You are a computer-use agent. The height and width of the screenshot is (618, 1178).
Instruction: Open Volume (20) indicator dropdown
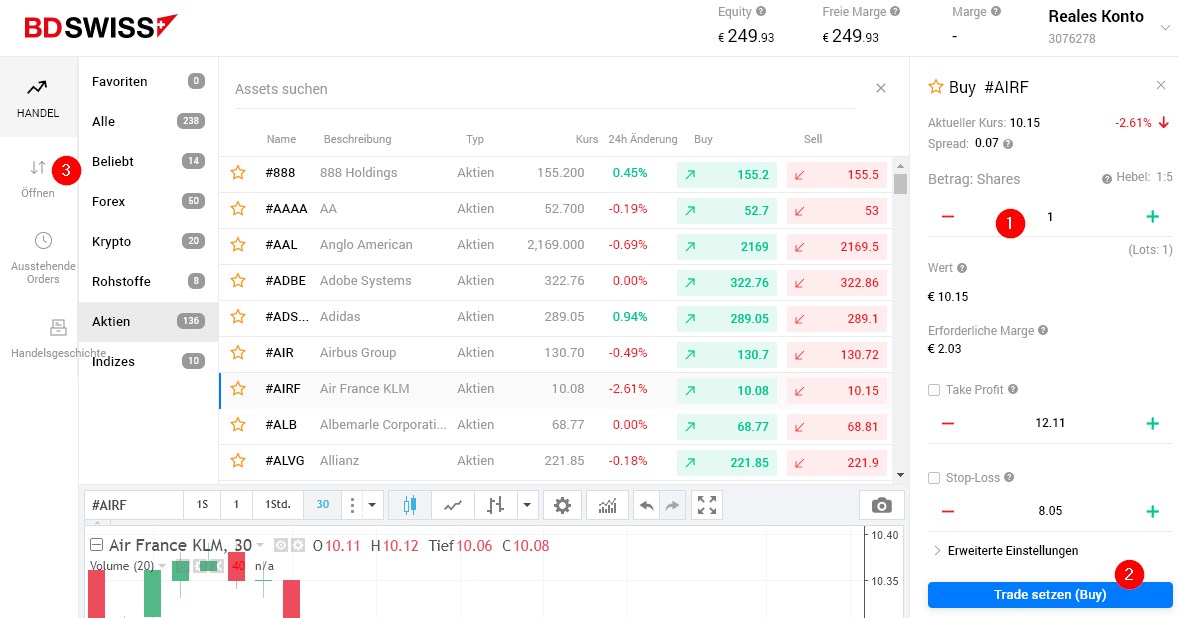coord(162,566)
